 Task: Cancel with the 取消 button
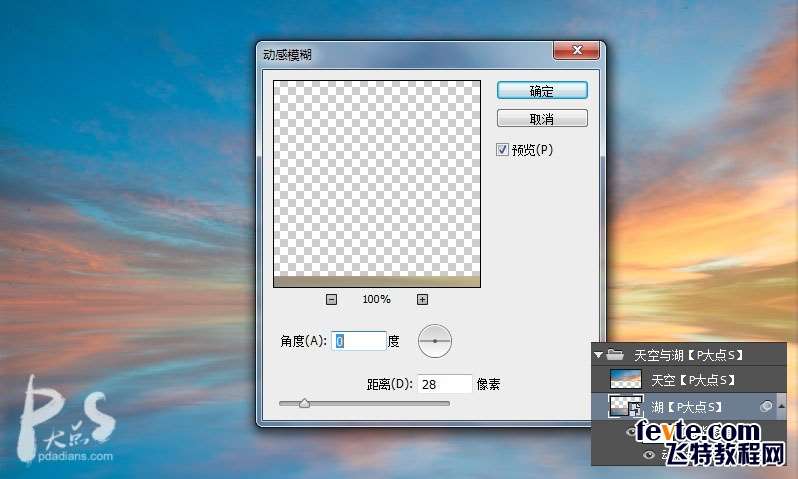(542, 119)
